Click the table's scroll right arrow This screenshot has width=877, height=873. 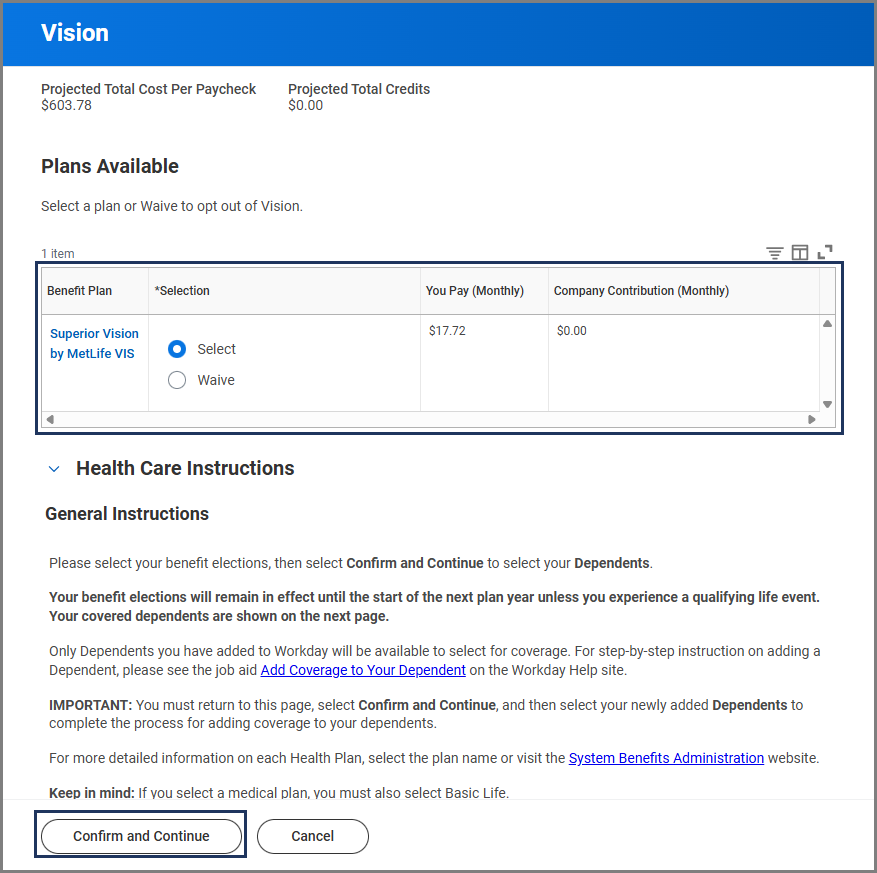812,420
